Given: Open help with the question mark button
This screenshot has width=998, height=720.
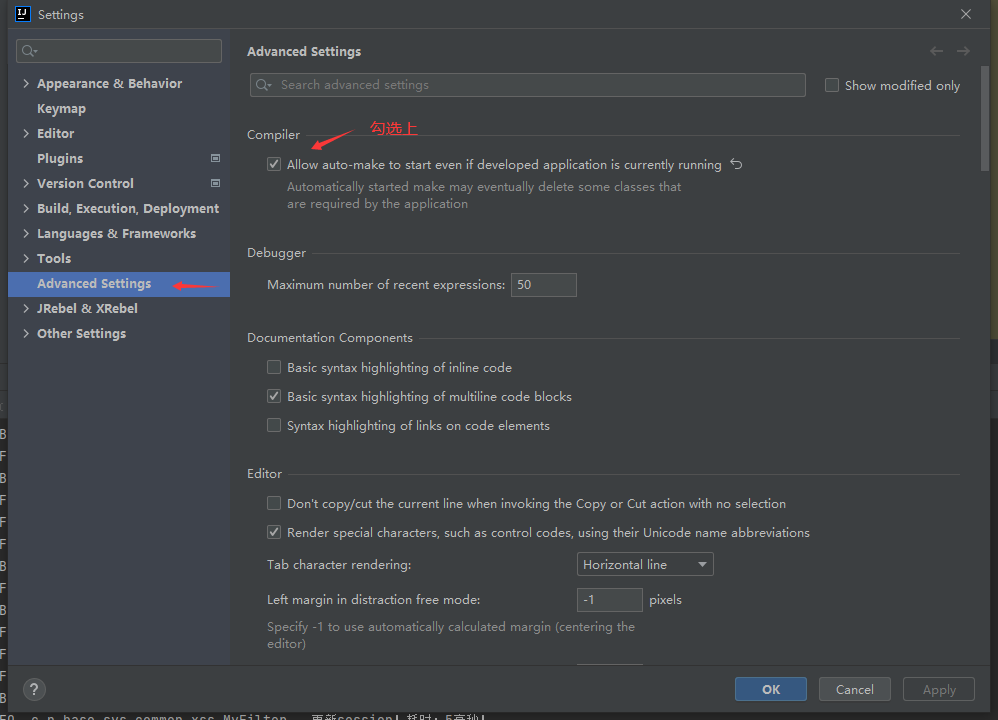Looking at the screenshot, I should point(34,689).
